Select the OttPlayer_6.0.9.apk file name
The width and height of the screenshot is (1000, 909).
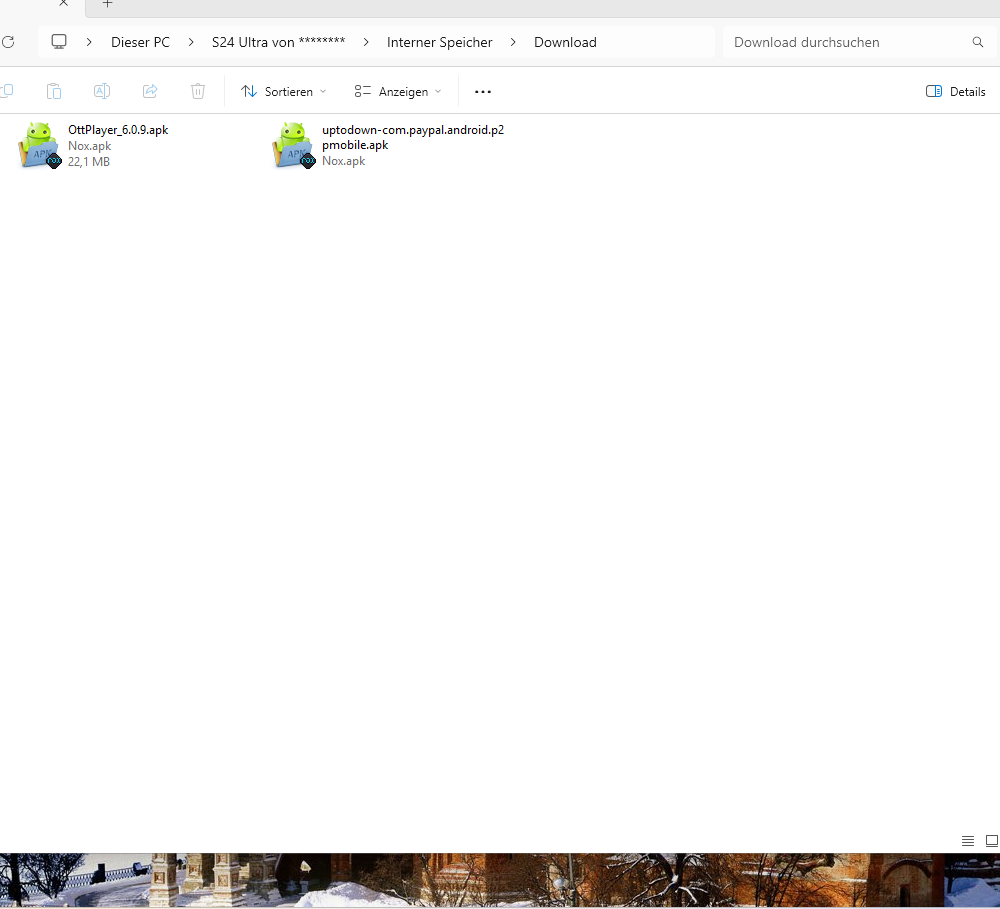coord(118,129)
